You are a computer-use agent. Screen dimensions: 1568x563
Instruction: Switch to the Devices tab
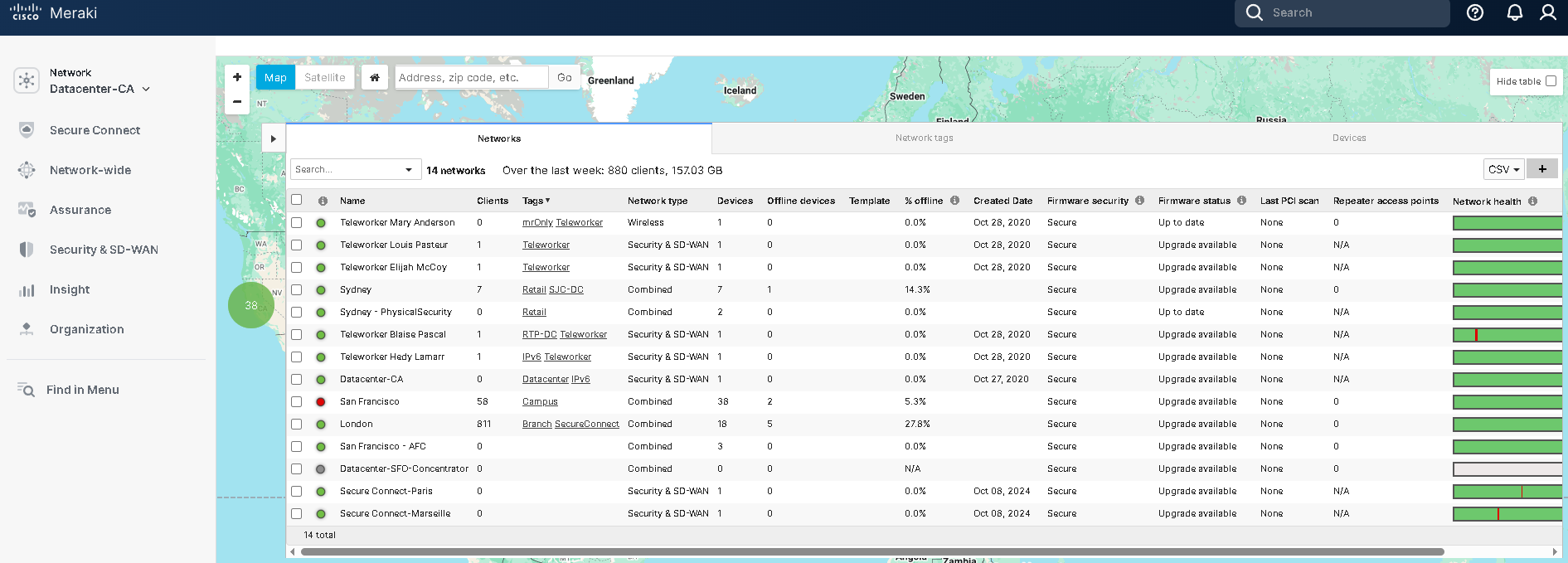(1349, 138)
